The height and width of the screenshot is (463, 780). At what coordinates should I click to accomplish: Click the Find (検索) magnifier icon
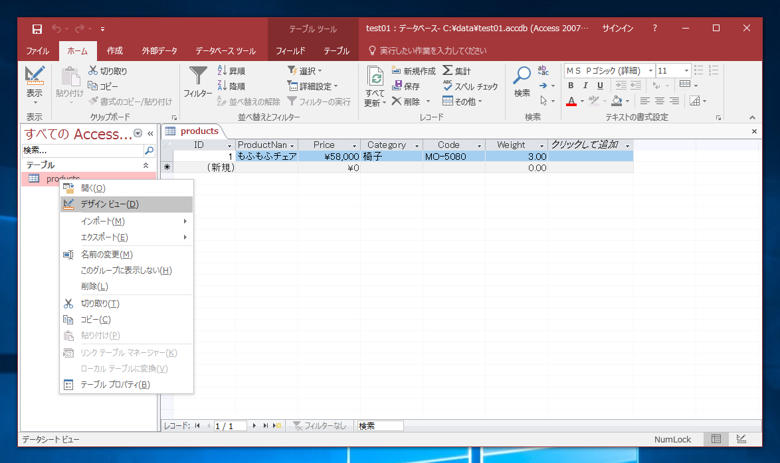pos(522,76)
